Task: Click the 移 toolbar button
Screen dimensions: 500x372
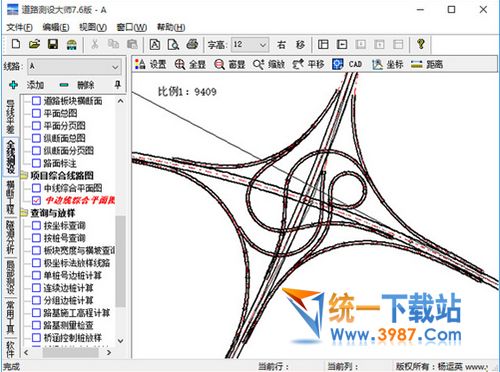Action: tap(300, 44)
